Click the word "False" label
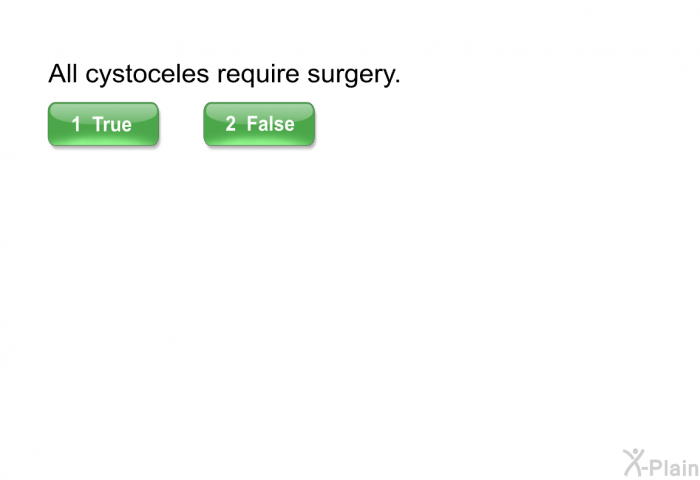 click(271, 124)
